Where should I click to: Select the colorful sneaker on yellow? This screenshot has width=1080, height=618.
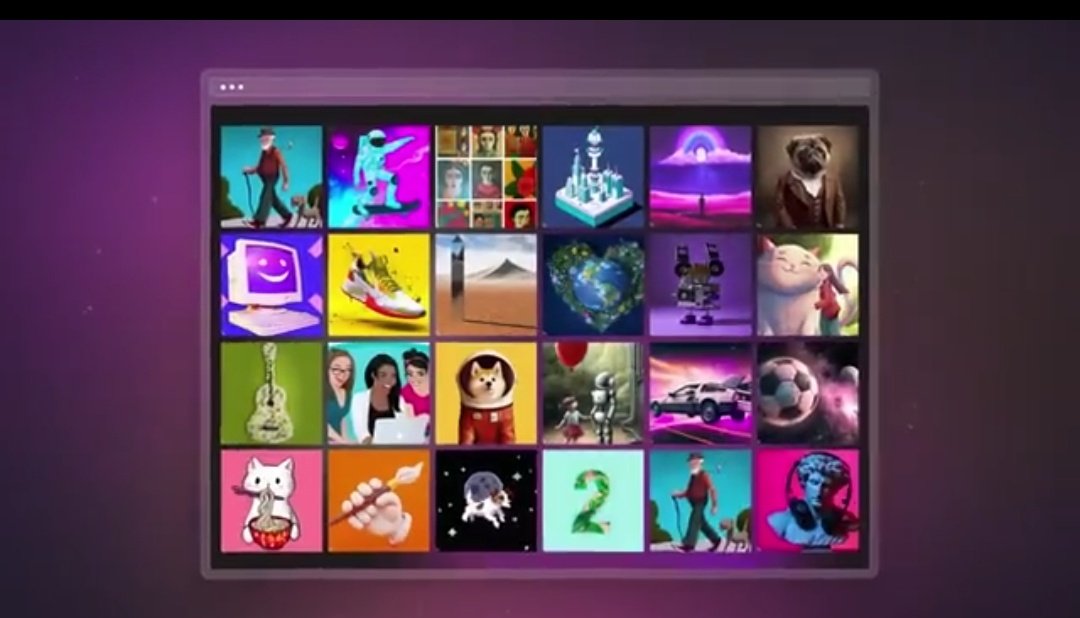[x=379, y=285]
